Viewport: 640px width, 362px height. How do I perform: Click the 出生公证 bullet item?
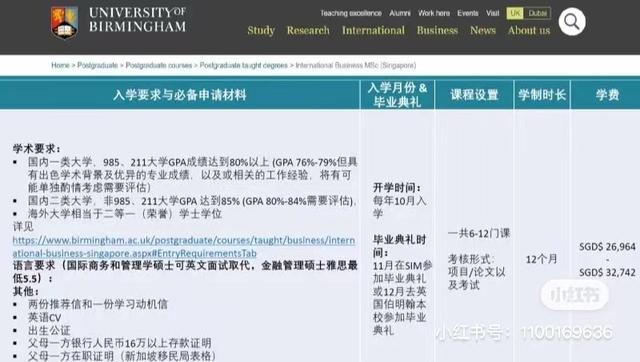(x=49, y=330)
